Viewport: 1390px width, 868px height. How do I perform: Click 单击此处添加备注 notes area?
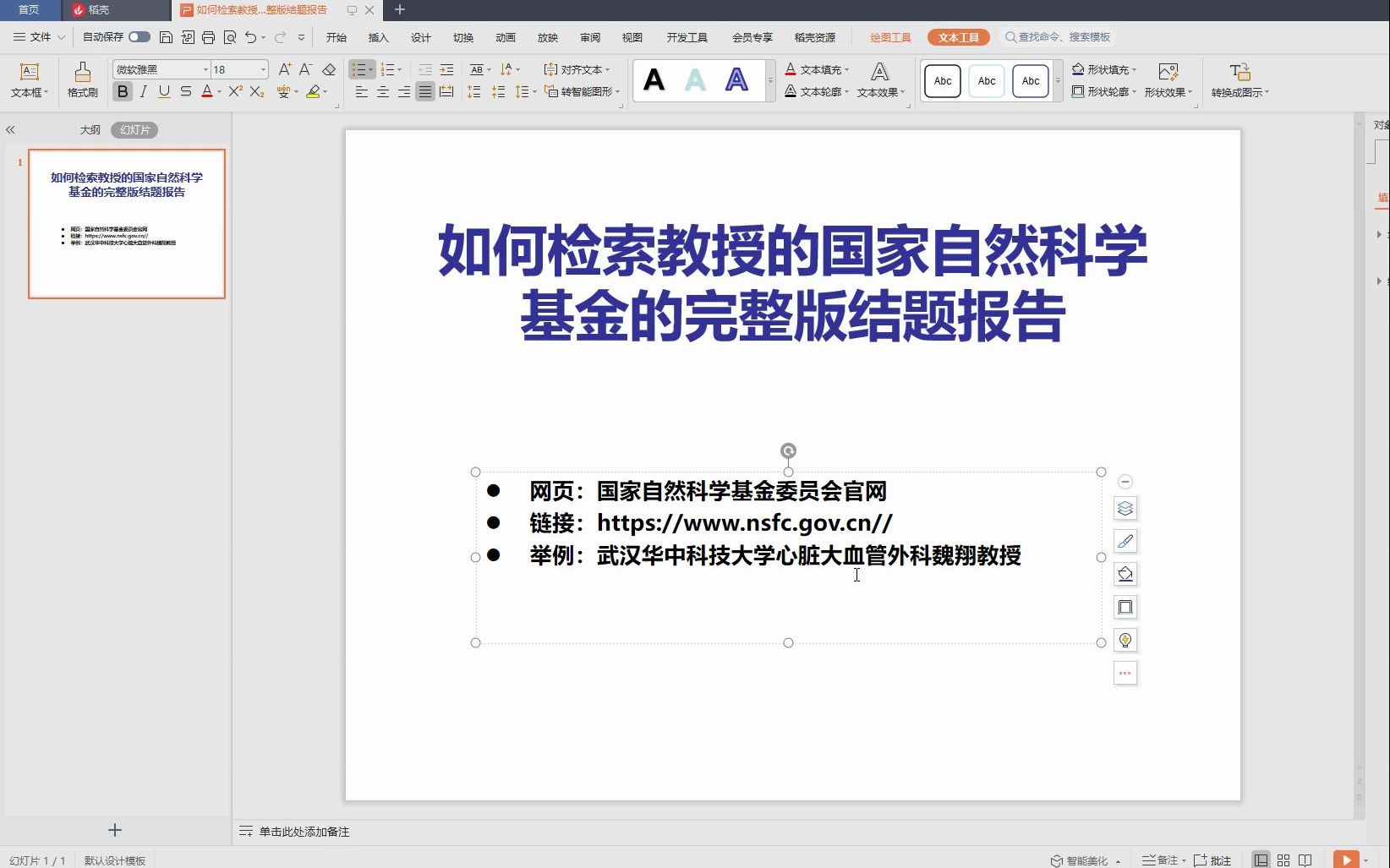(304, 832)
